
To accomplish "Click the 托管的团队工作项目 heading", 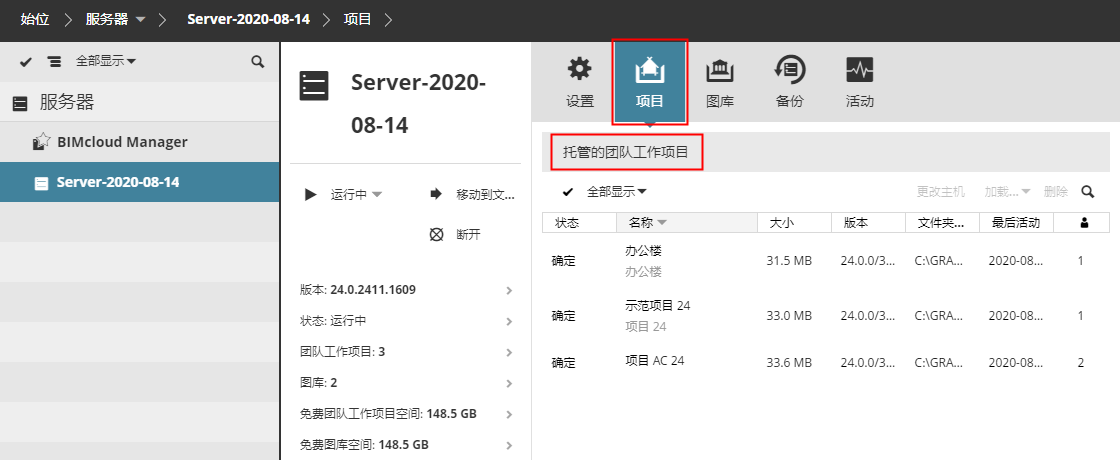I will [x=625, y=151].
